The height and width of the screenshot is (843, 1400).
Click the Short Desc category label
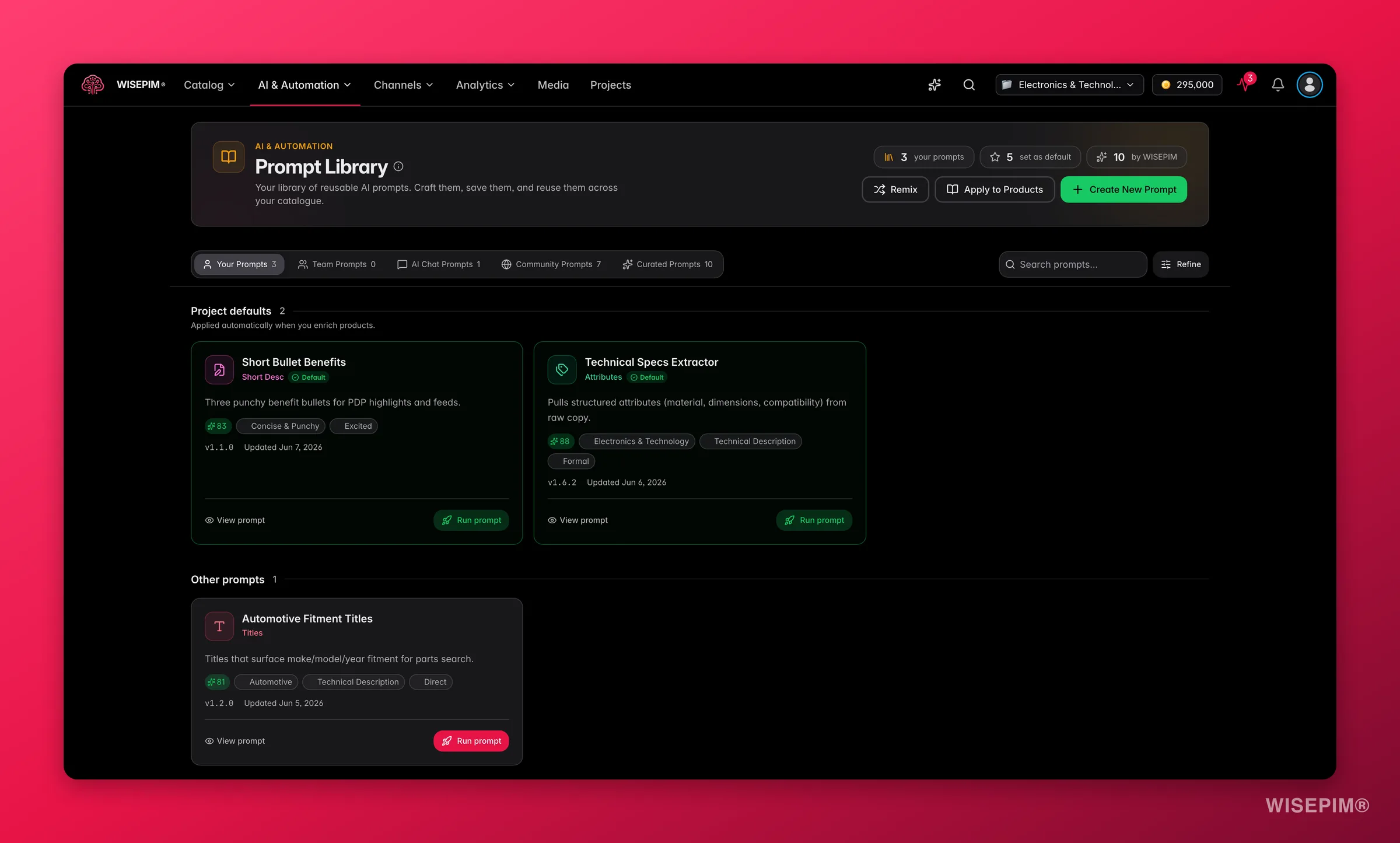click(x=262, y=377)
